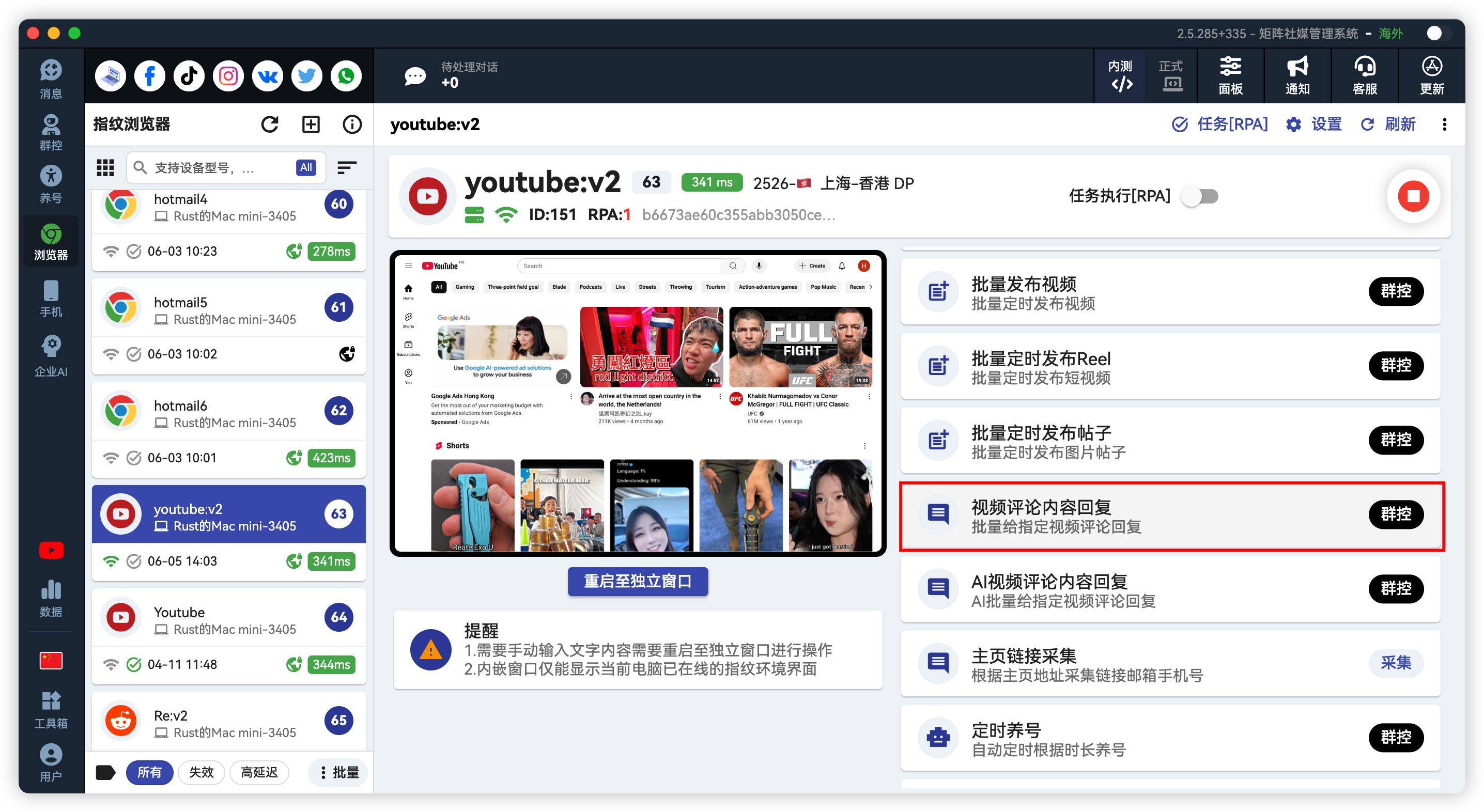Open the 企业AI sidebar section

pos(51,356)
